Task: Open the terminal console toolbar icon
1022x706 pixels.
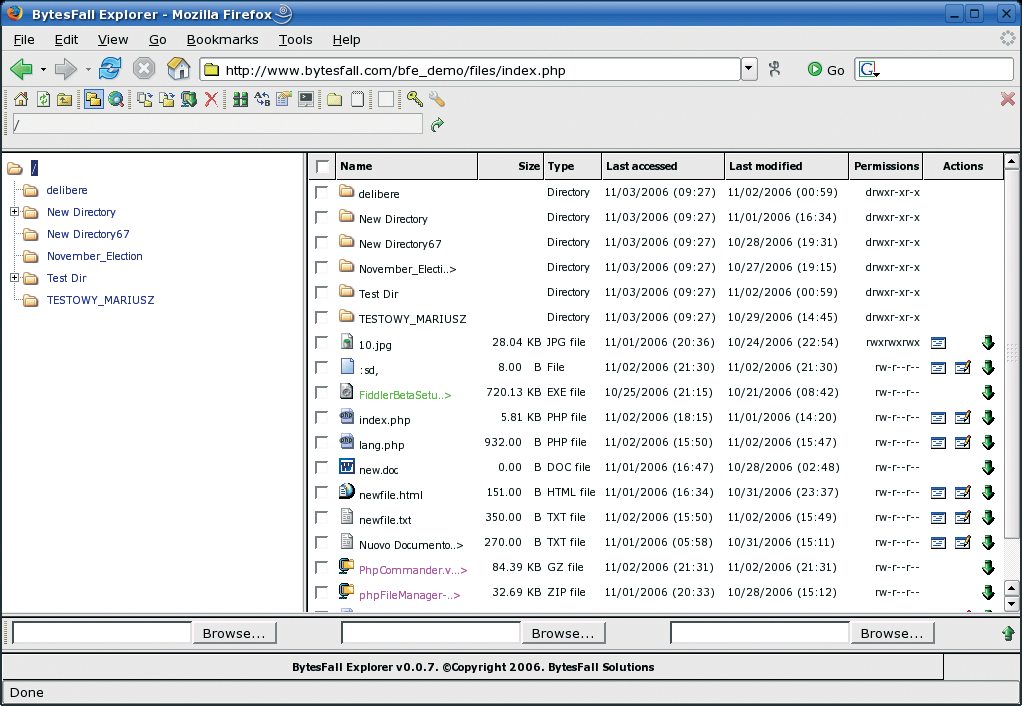Action: (x=306, y=99)
